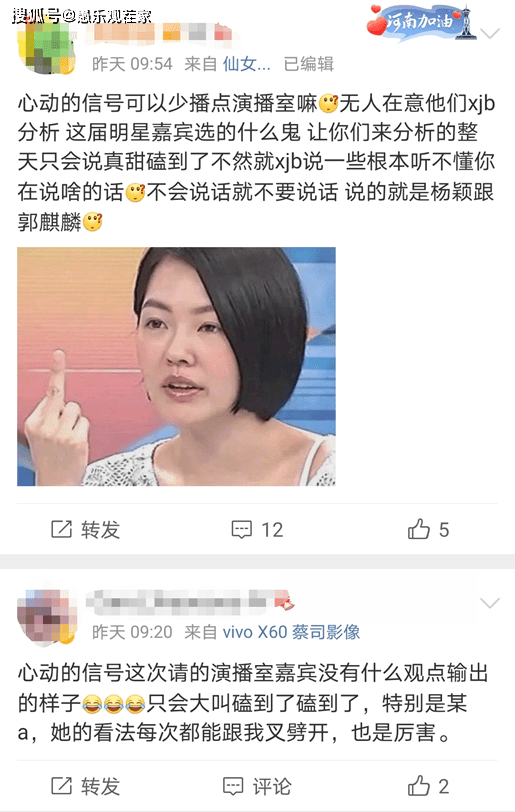Tap the repost icon on first post
The height and width of the screenshot is (812, 515).
click(61, 529)
